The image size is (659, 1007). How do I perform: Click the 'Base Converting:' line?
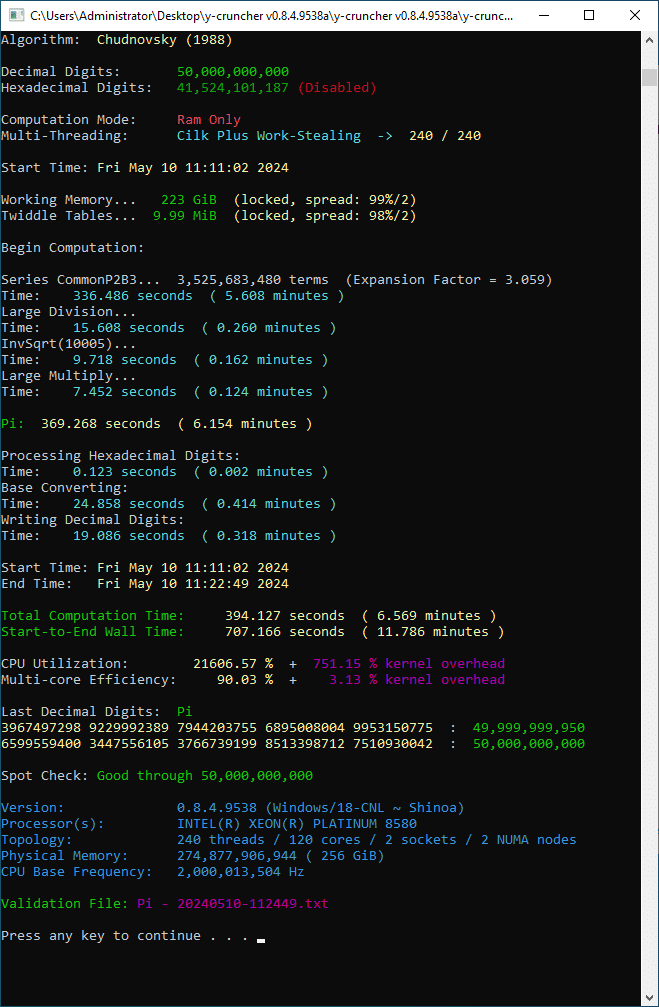pyautogui.click(x=64, y=488)
